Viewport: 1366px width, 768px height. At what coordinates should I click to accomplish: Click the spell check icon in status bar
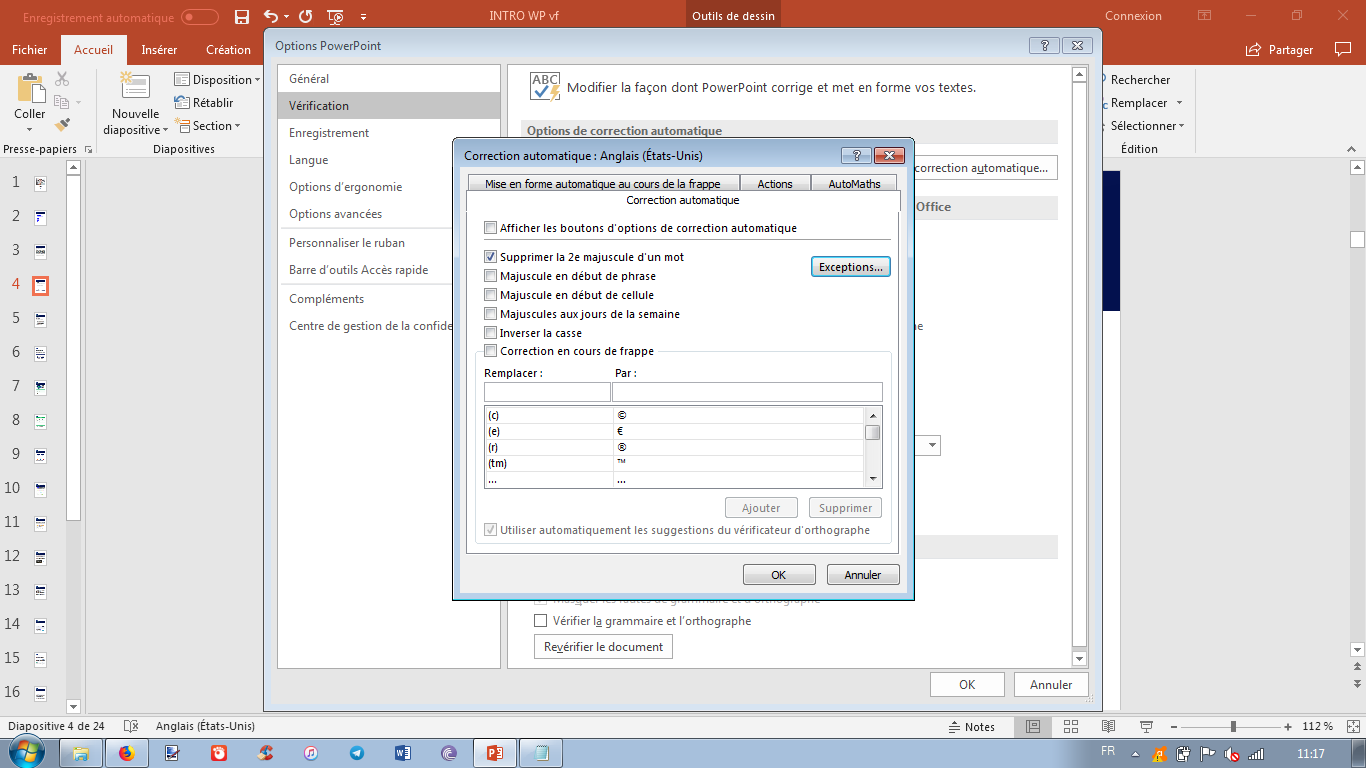130,726
